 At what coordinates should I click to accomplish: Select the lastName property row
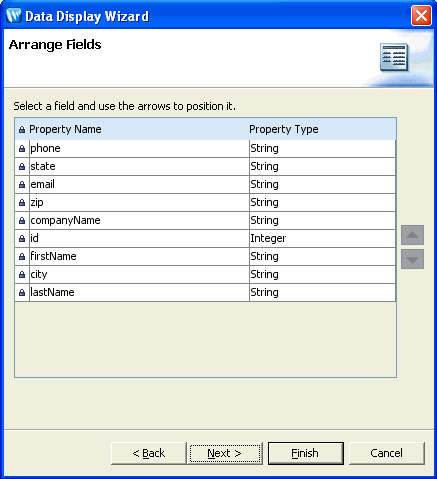pyautogui.click(x=205, y=292)
